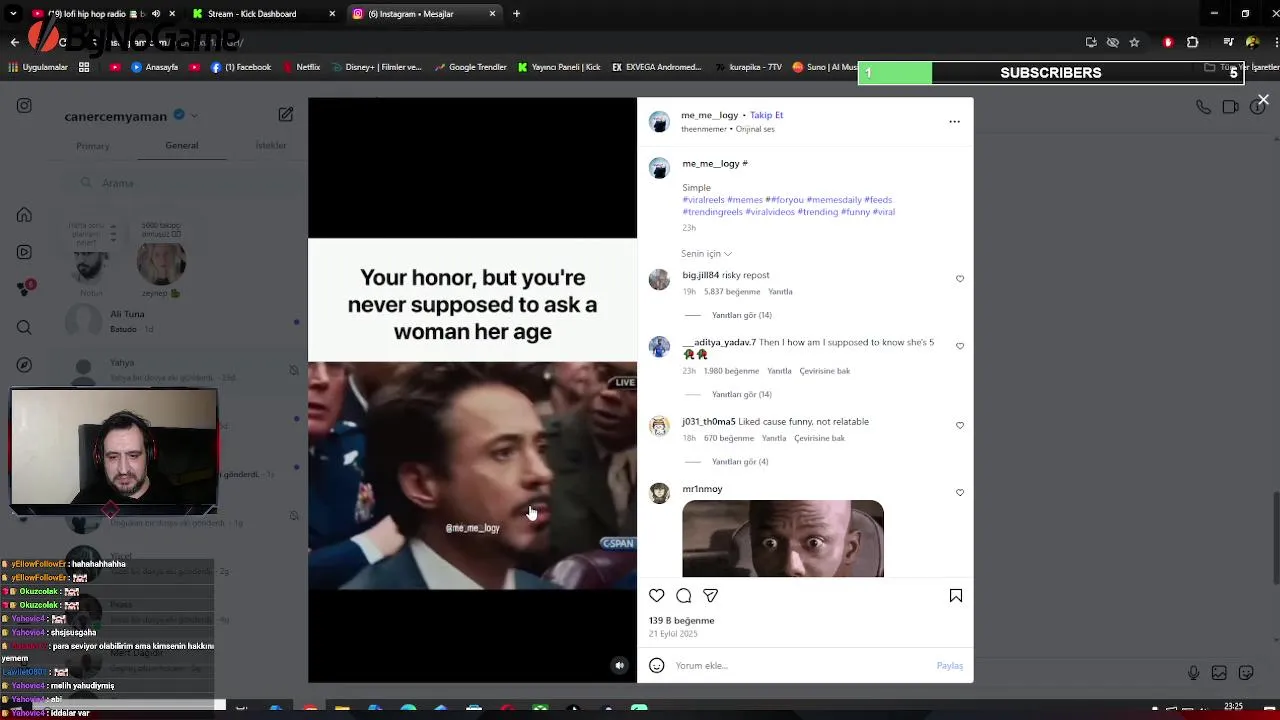Attach an image in the message bar
Image resolution: width=1280 pixels, height=720 pixels.
coord(1219,673)
